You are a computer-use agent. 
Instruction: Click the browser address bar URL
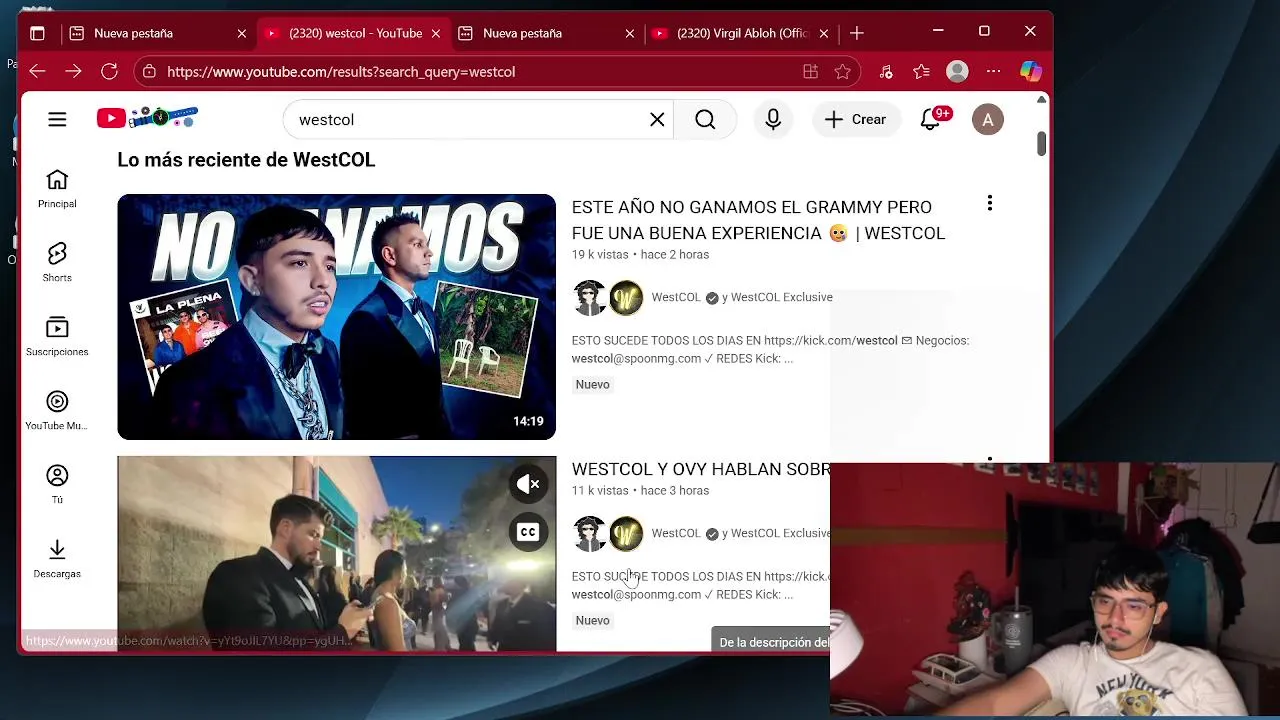pos(341,72)
